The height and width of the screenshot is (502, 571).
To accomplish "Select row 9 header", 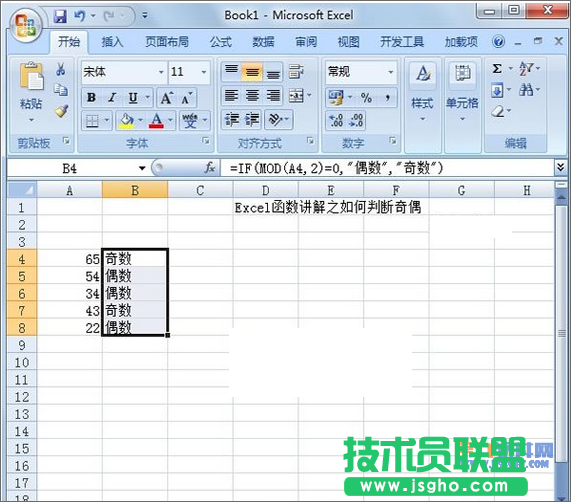I will (x=22, y=345).
